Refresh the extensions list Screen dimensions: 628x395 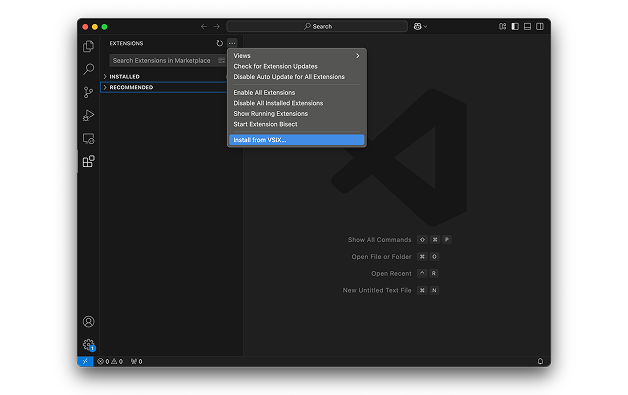pos(219,43)
